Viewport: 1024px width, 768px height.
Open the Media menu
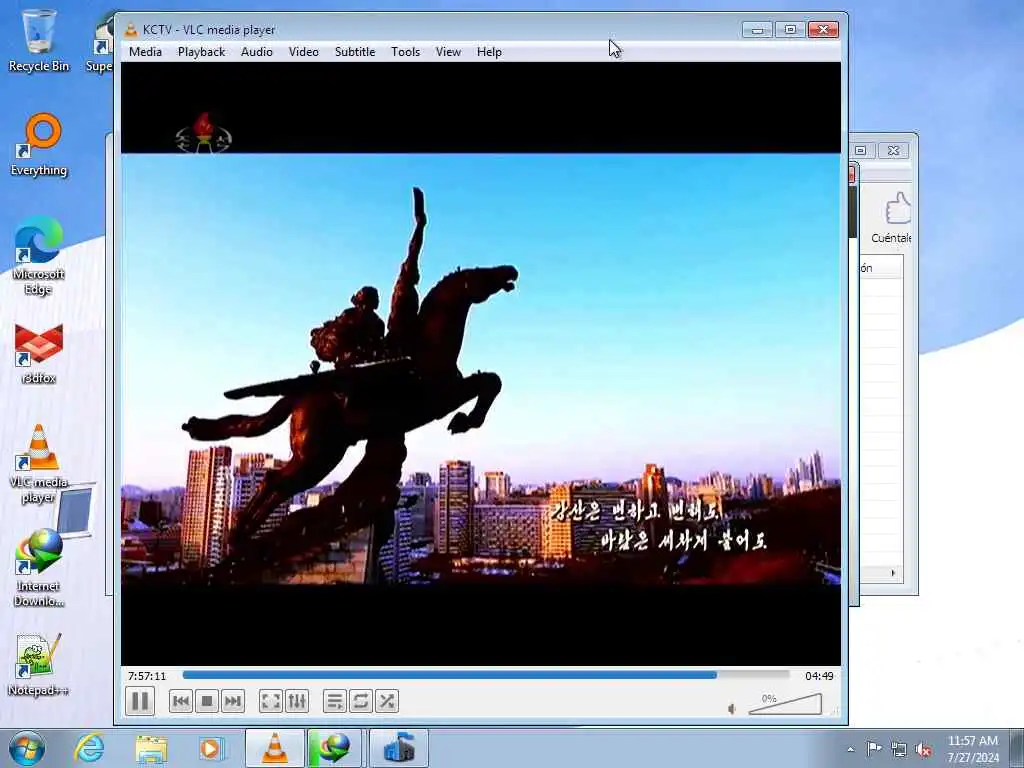145,52
